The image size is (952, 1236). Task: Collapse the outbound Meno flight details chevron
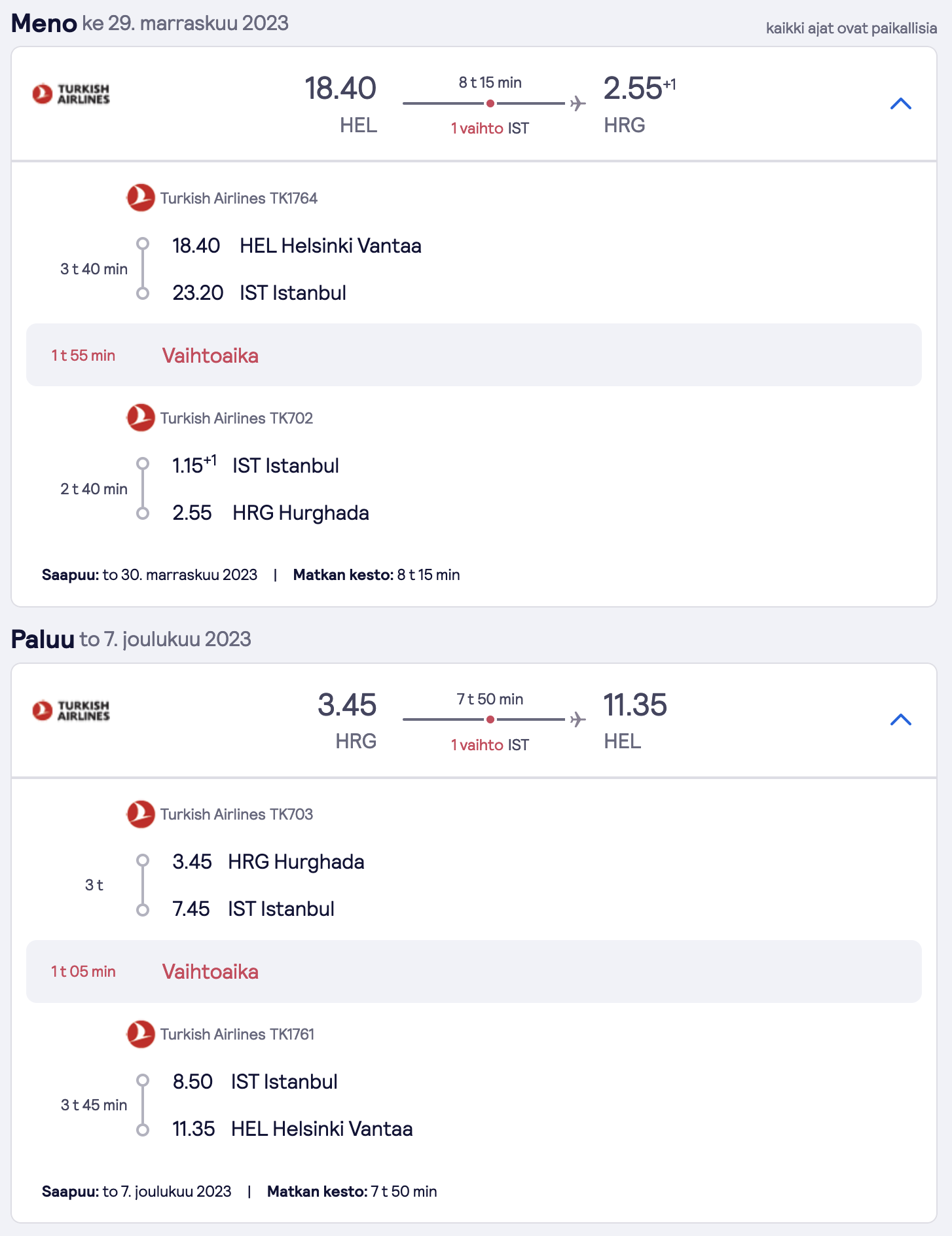[x=901, y=103]
